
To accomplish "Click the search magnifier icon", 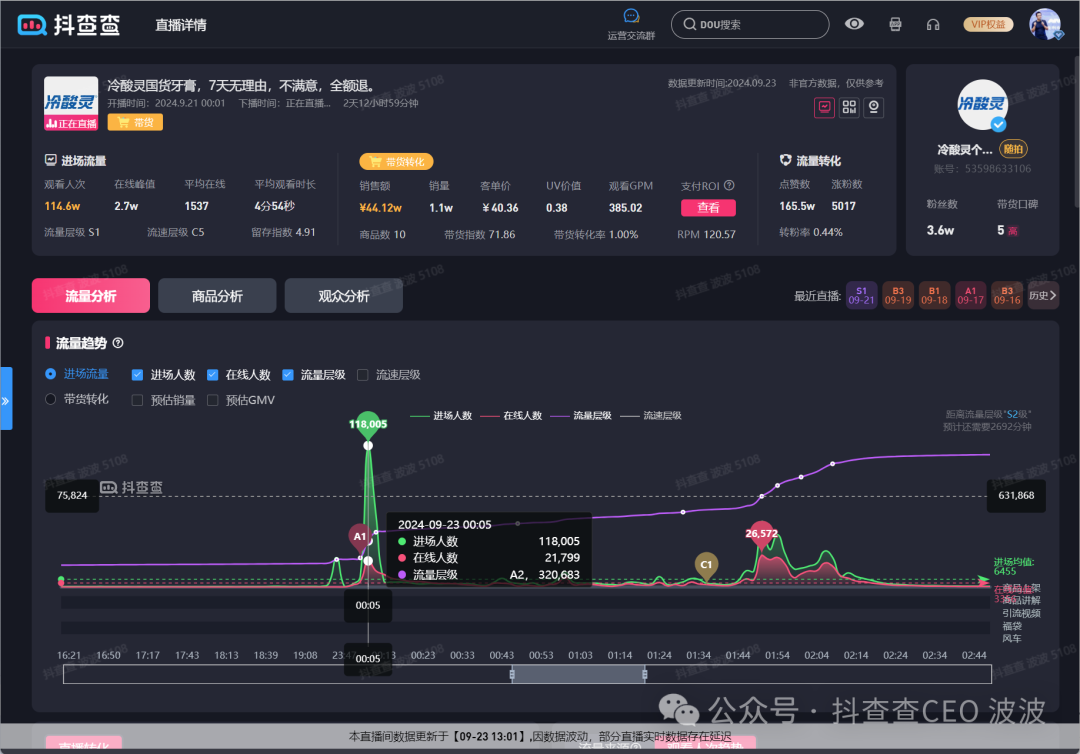I will [689, 24].
